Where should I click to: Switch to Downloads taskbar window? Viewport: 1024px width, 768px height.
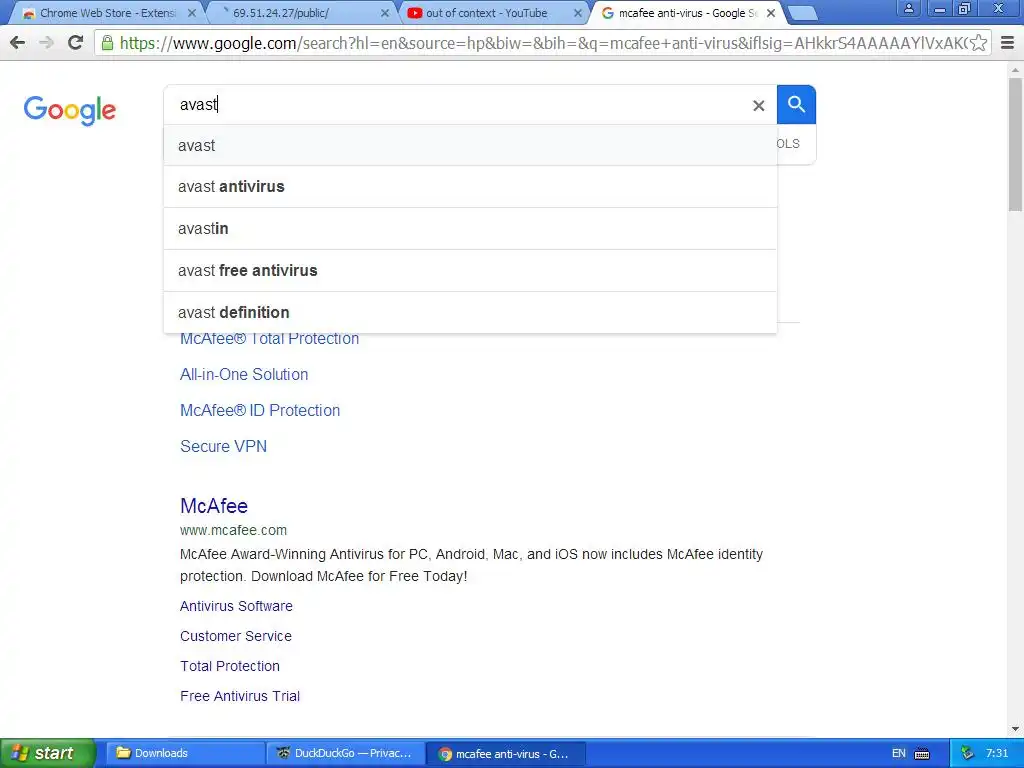point(185,754)
